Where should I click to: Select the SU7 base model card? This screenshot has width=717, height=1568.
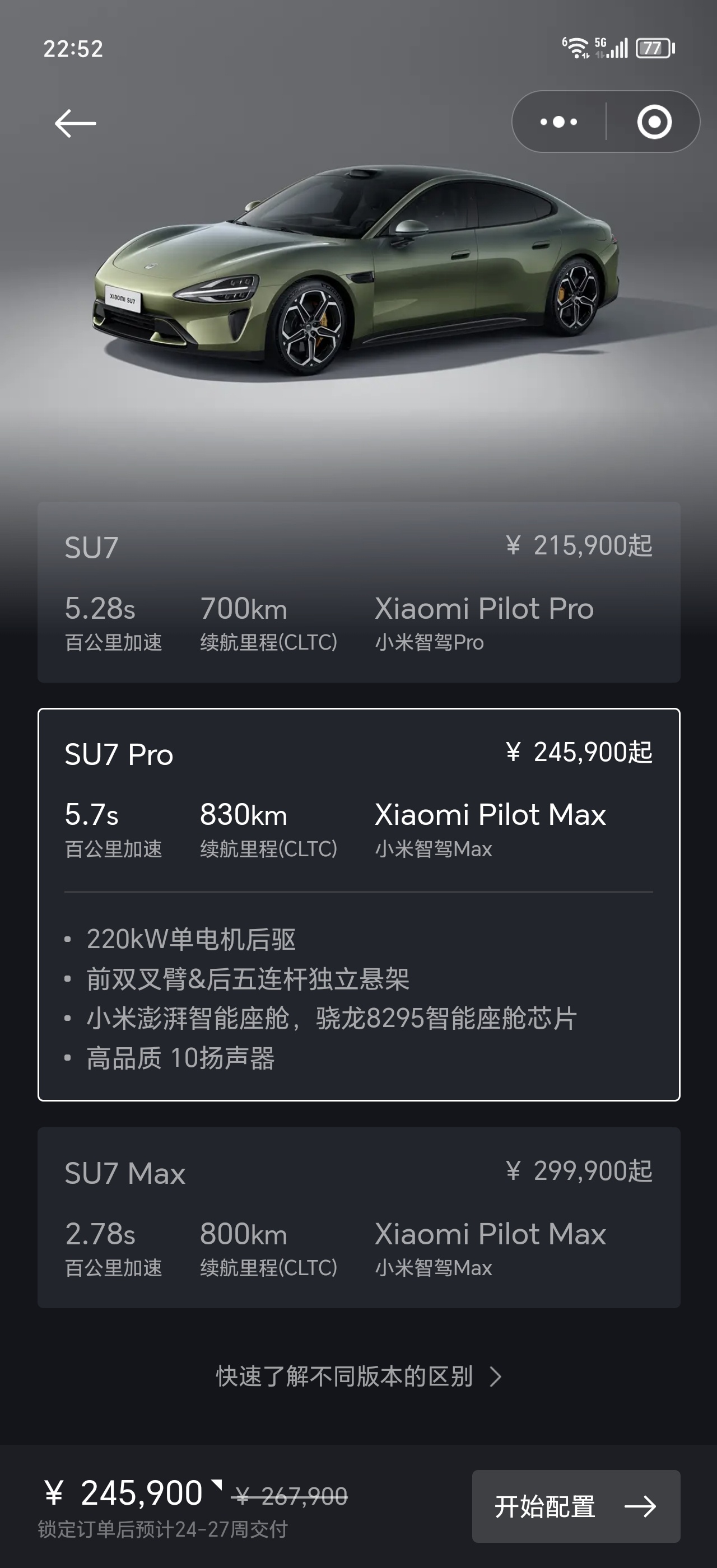[358, 592]
